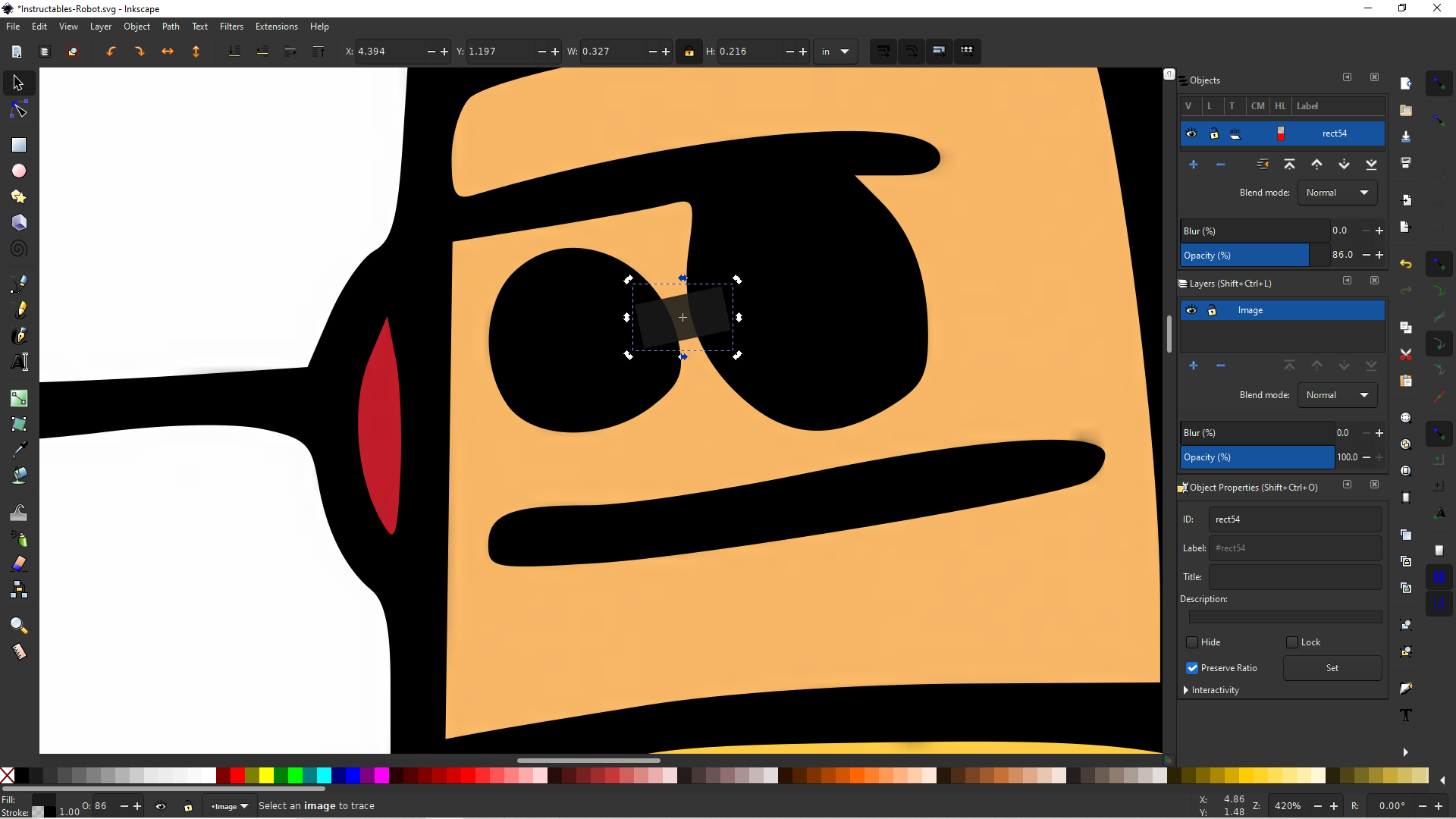Open the Blend mode dropdown in Objects panel
This screenshot has width=1456, height=819.
(1337, 192)
